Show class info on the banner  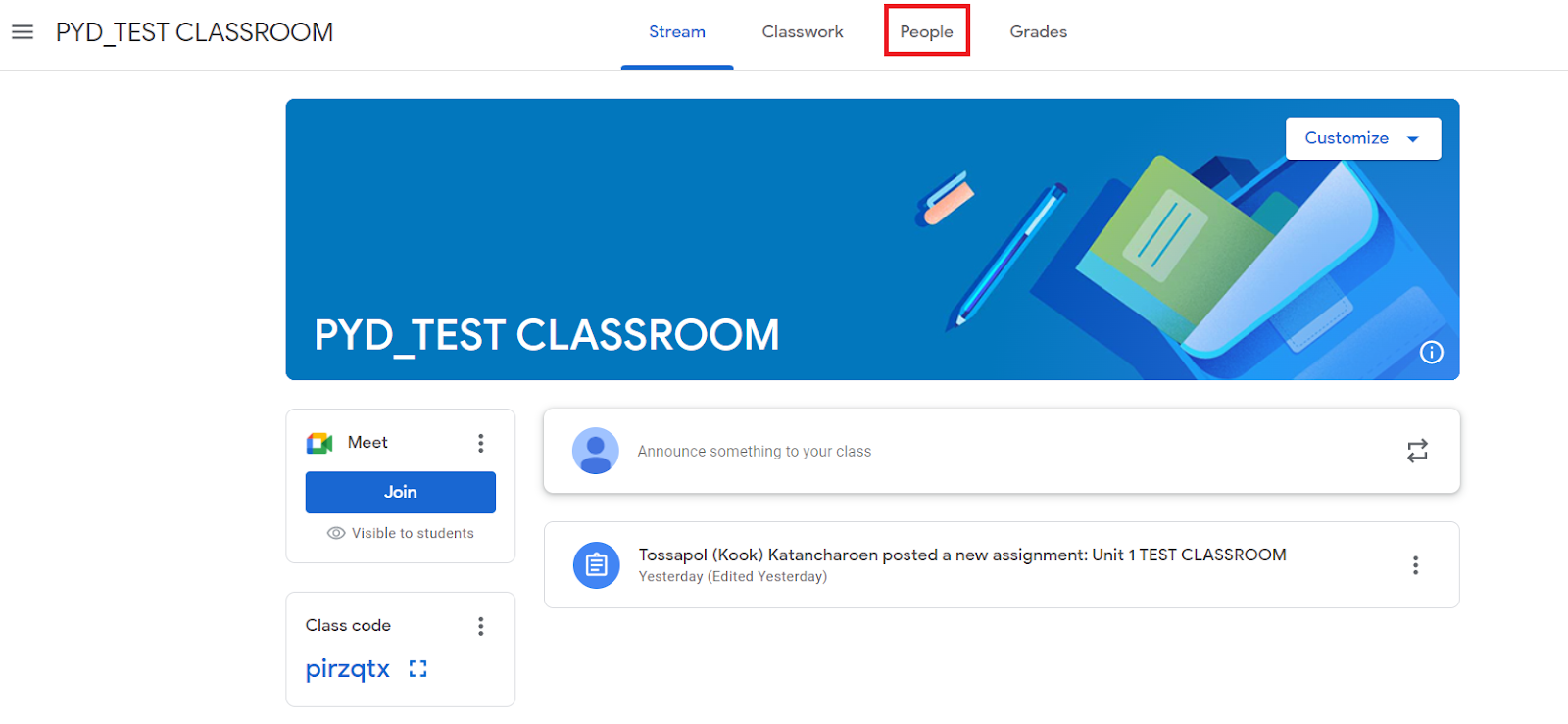[x=1432, y=353]
